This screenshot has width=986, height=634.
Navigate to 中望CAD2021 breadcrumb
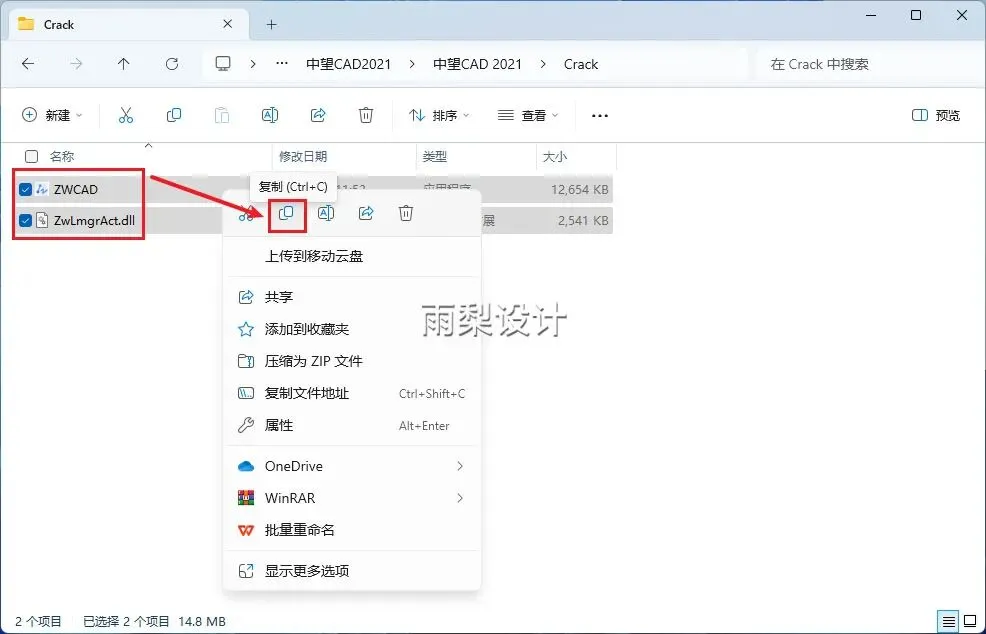pyautogui.click(x=348, y=64)
